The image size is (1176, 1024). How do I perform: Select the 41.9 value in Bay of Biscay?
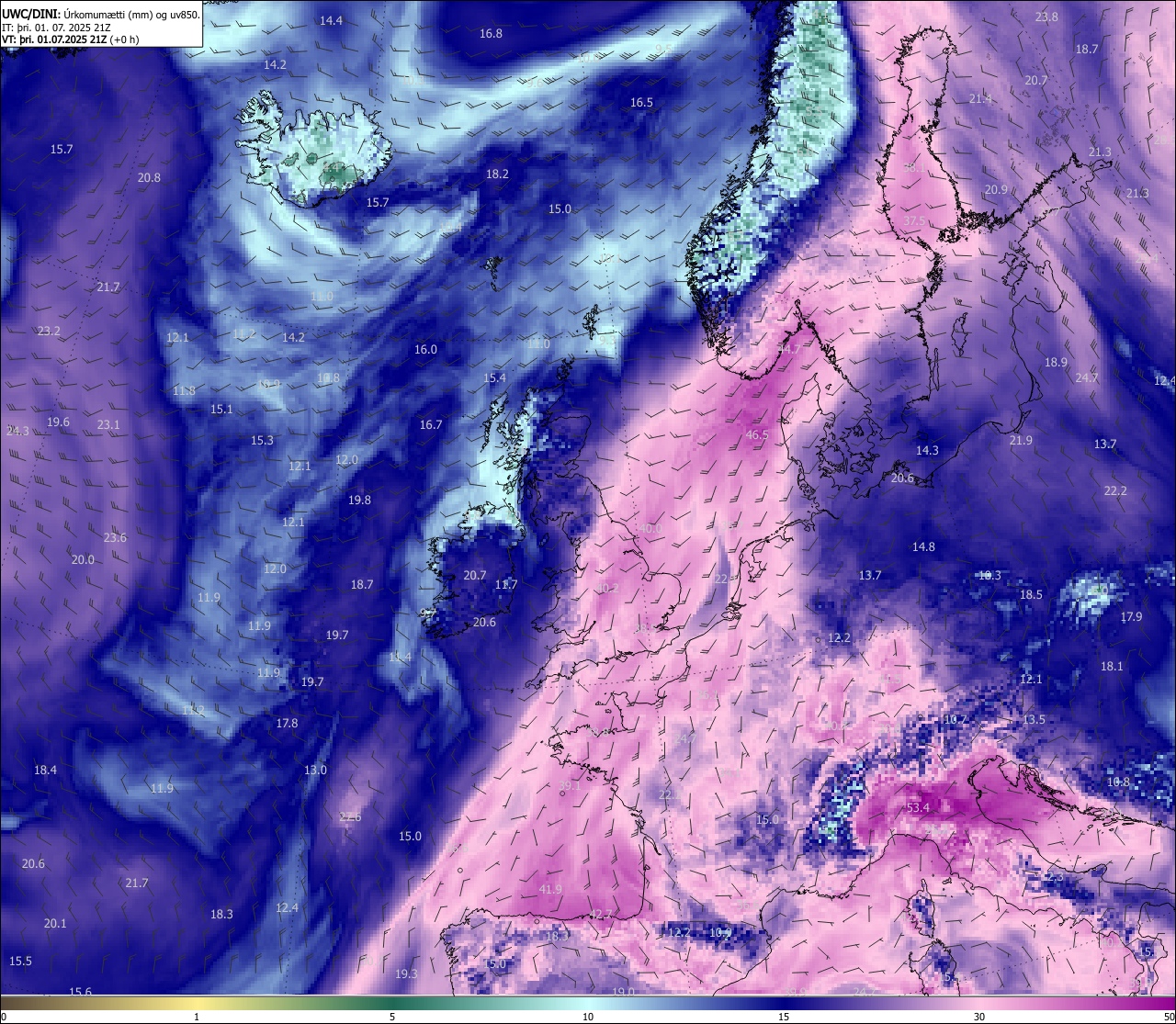(550, 889)
